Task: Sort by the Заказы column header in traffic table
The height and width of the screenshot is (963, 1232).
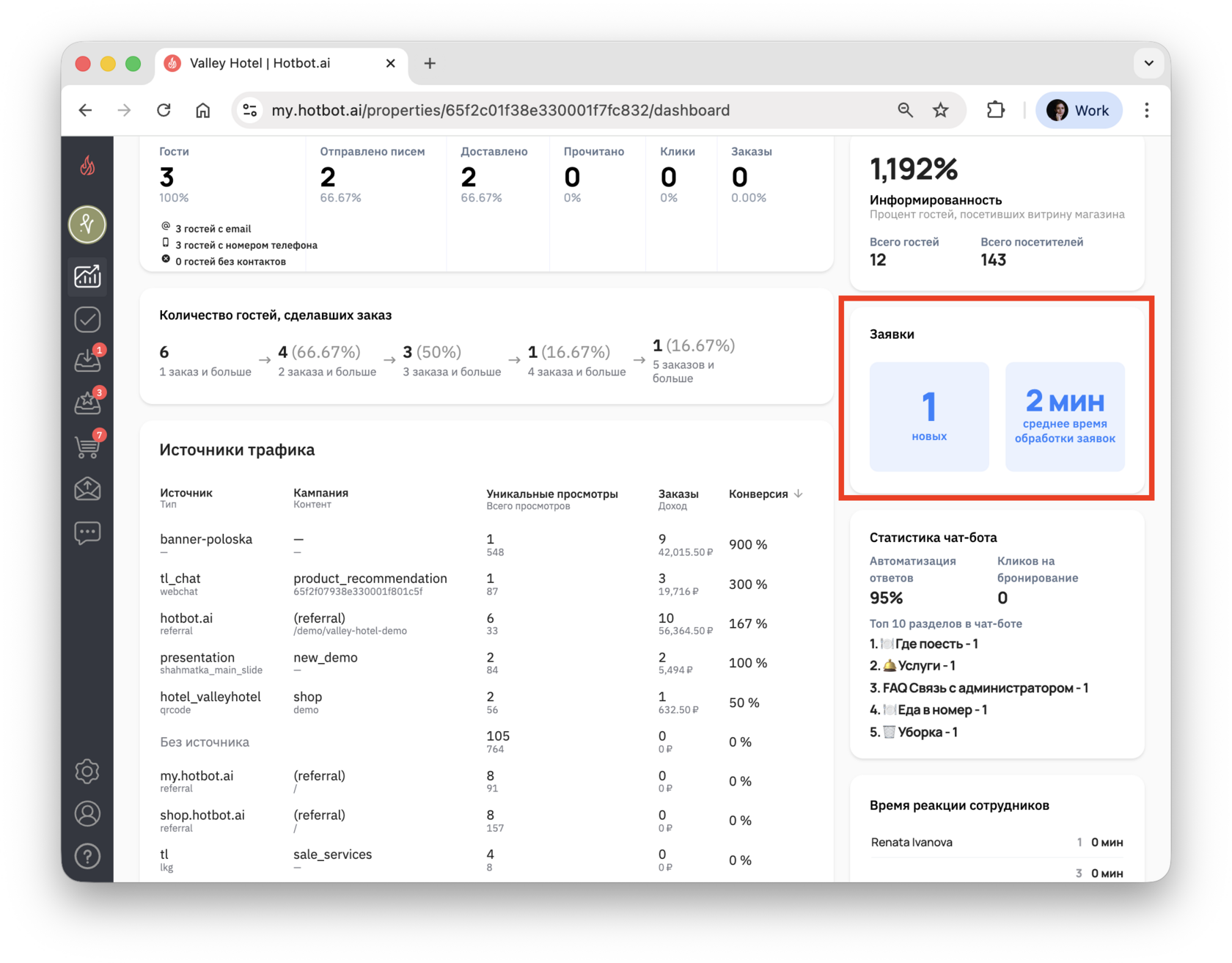Action: tap(678, 494)
